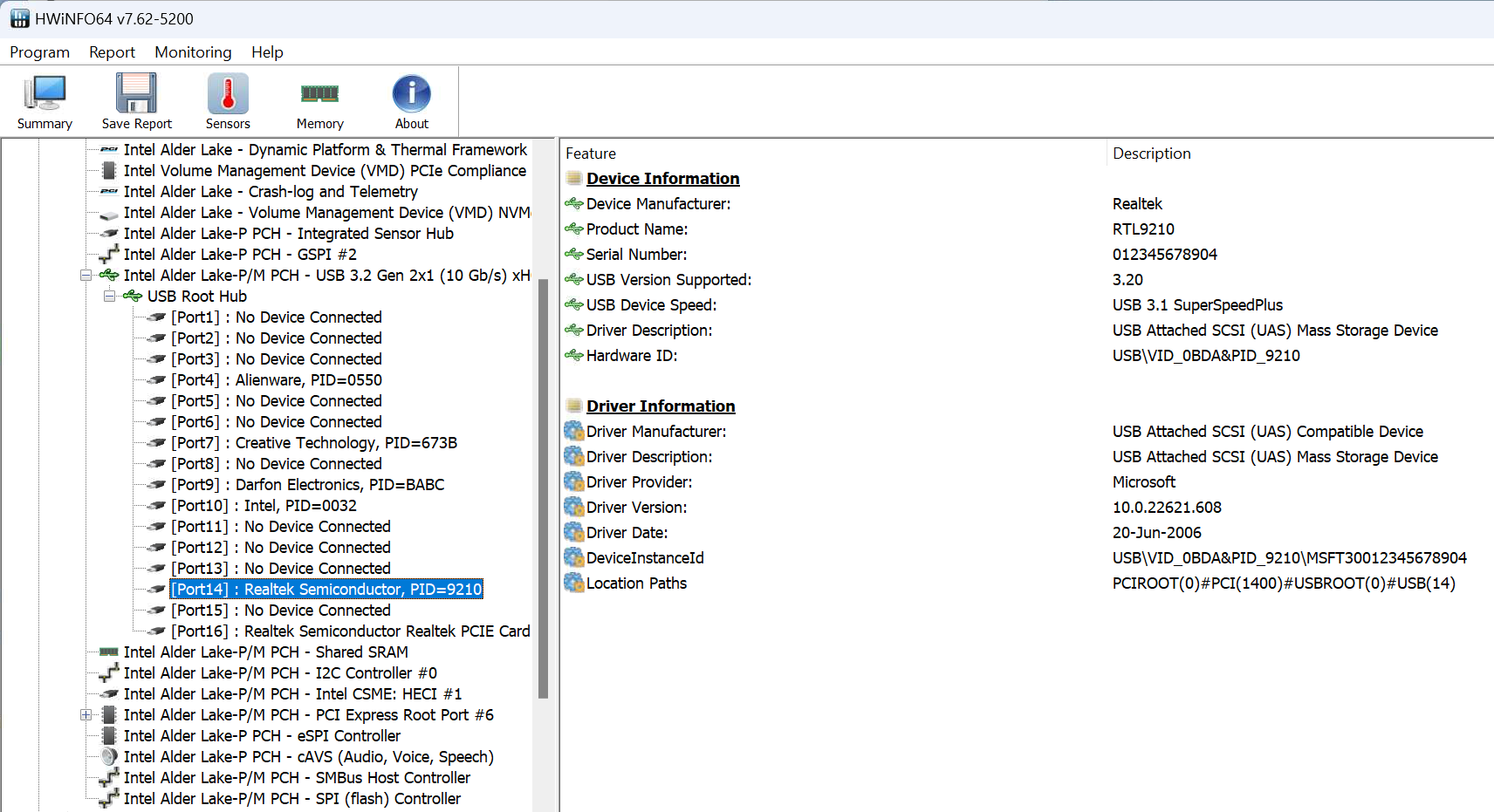Select Intel Alder Lake Crash-log and Telemetry

point(271,192)
